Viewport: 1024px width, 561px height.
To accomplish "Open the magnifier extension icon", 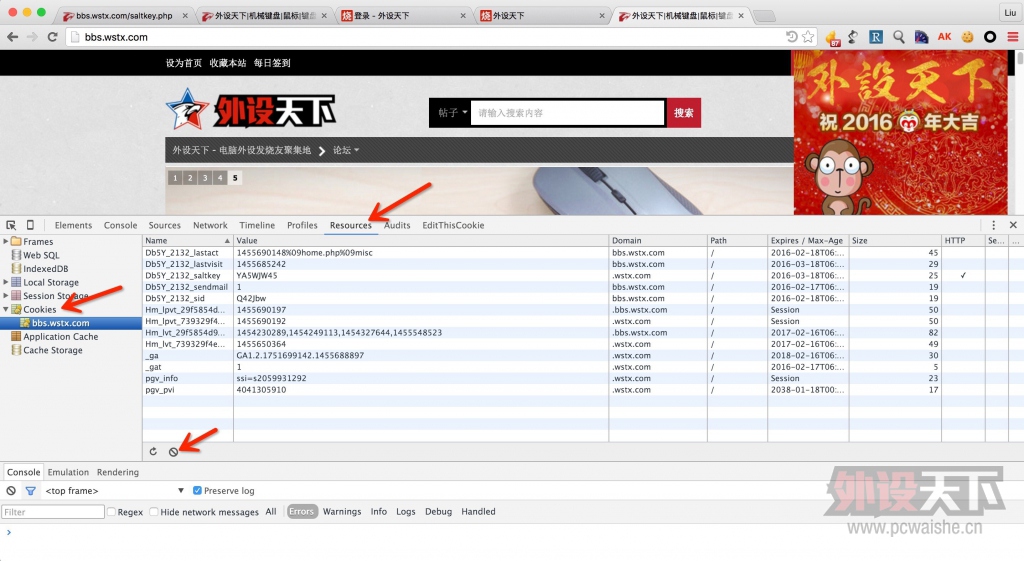I will pyautogui.click(x=899, y=37).
